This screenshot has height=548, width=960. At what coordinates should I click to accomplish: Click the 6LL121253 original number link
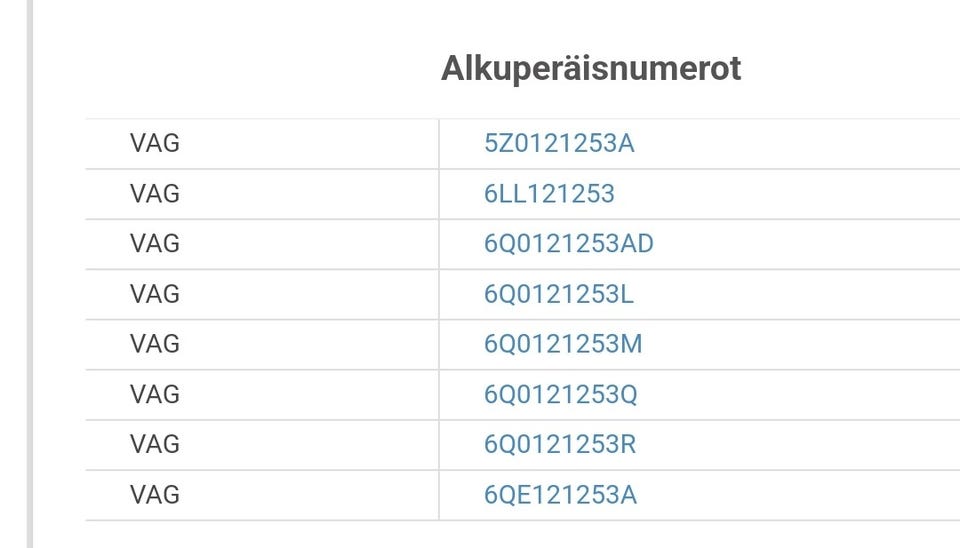(x=549, y=194)
